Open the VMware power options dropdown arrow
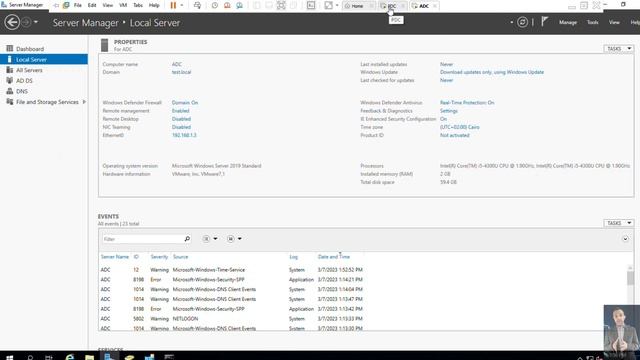The height and width of the screenshot is (360, 640). 182,5
